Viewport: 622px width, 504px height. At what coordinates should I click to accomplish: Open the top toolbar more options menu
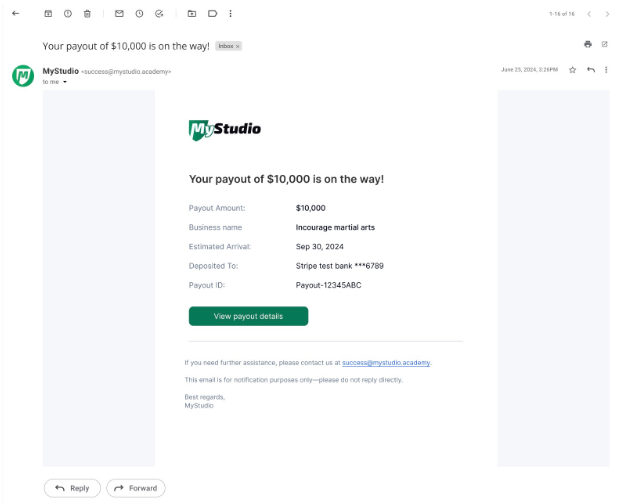(x=231, y=13)
